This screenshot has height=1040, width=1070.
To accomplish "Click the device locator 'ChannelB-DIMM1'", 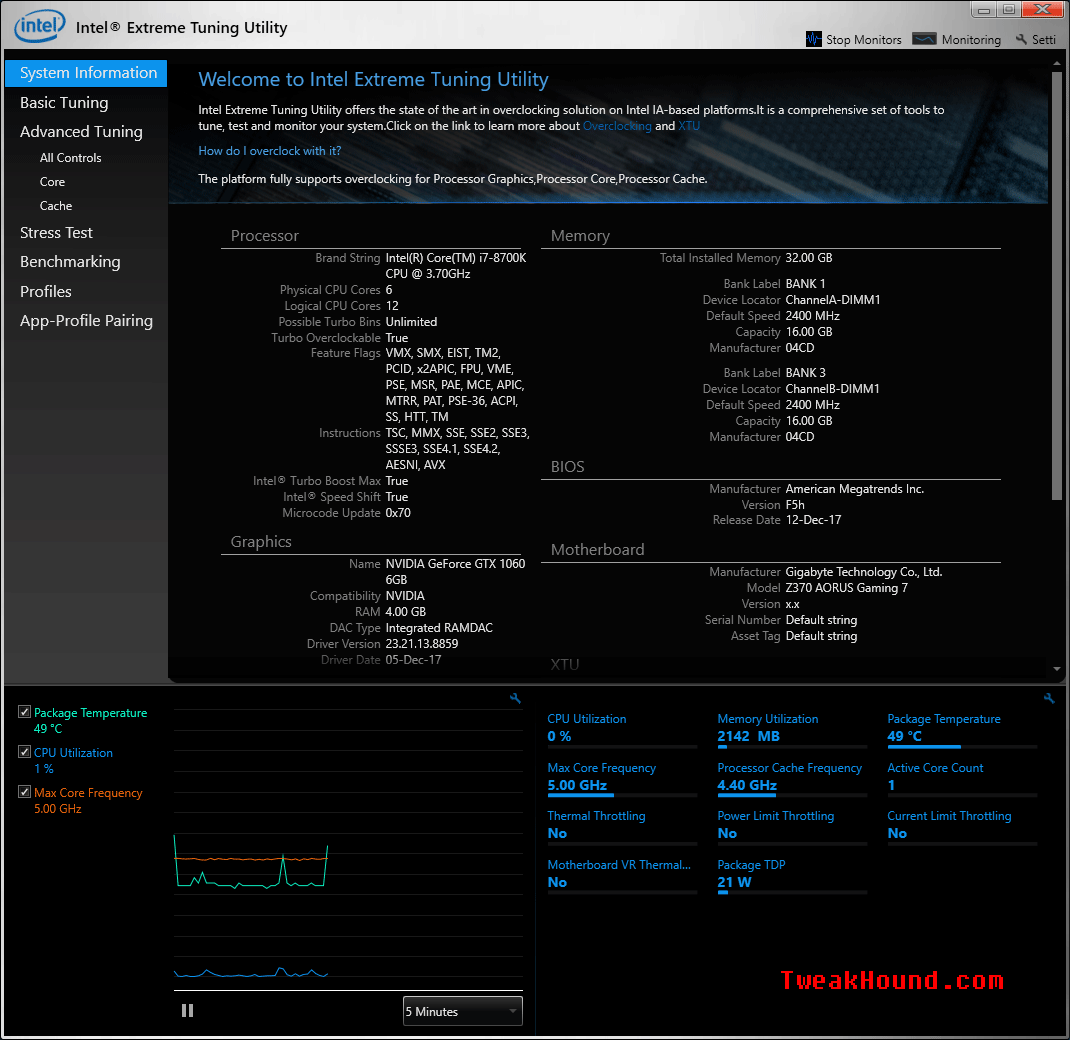I will (833, 389).
